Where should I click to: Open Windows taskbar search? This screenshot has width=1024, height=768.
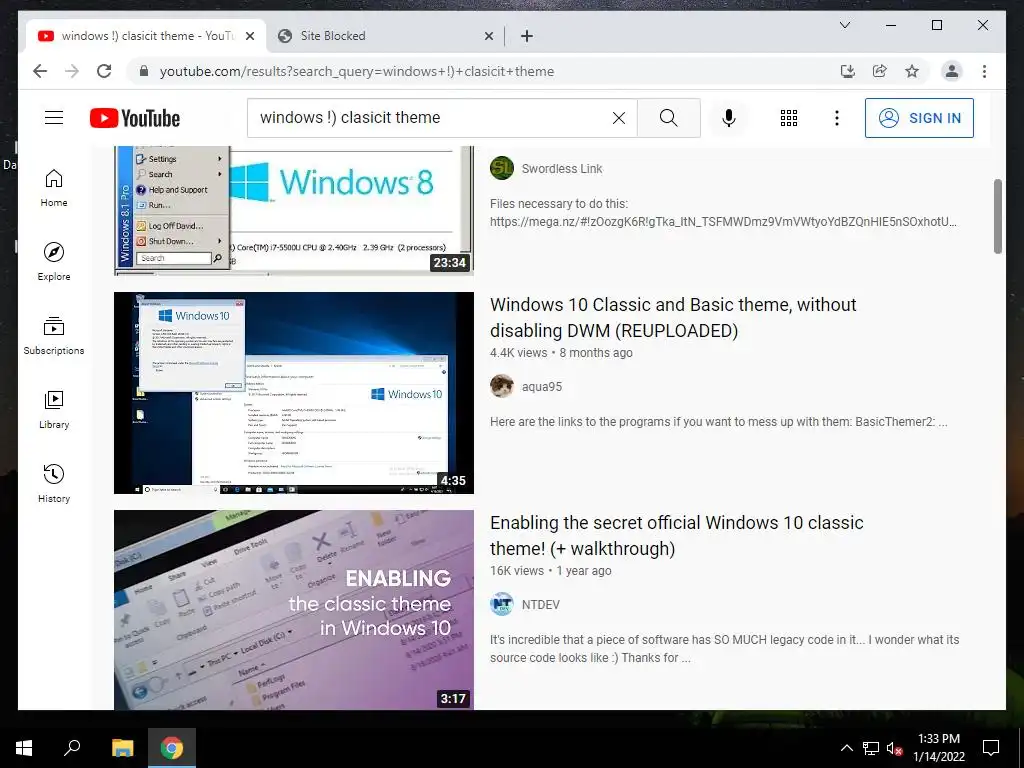pos(72,748)
